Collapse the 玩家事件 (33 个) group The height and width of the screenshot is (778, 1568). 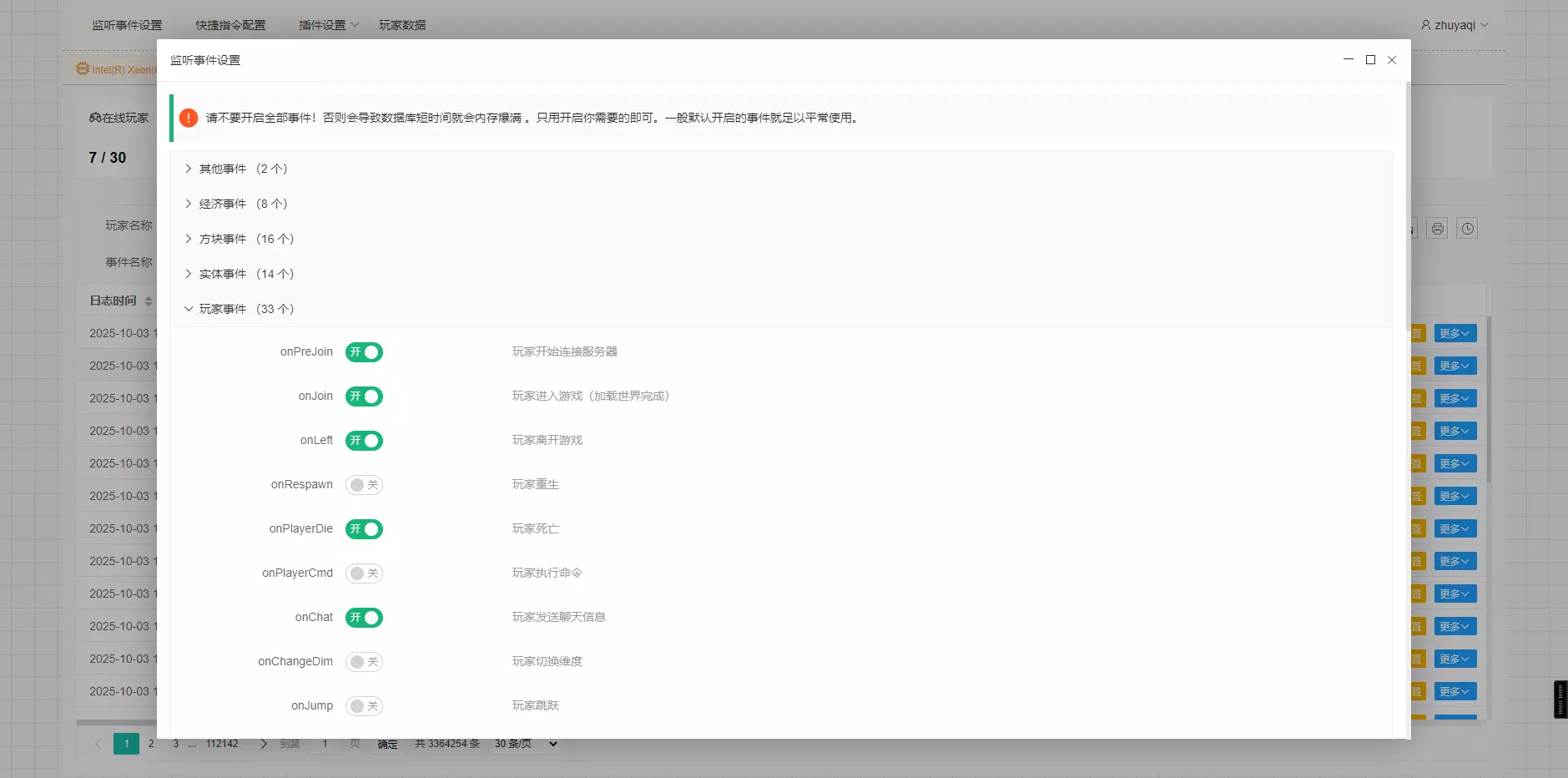click(x=781, y=309)
